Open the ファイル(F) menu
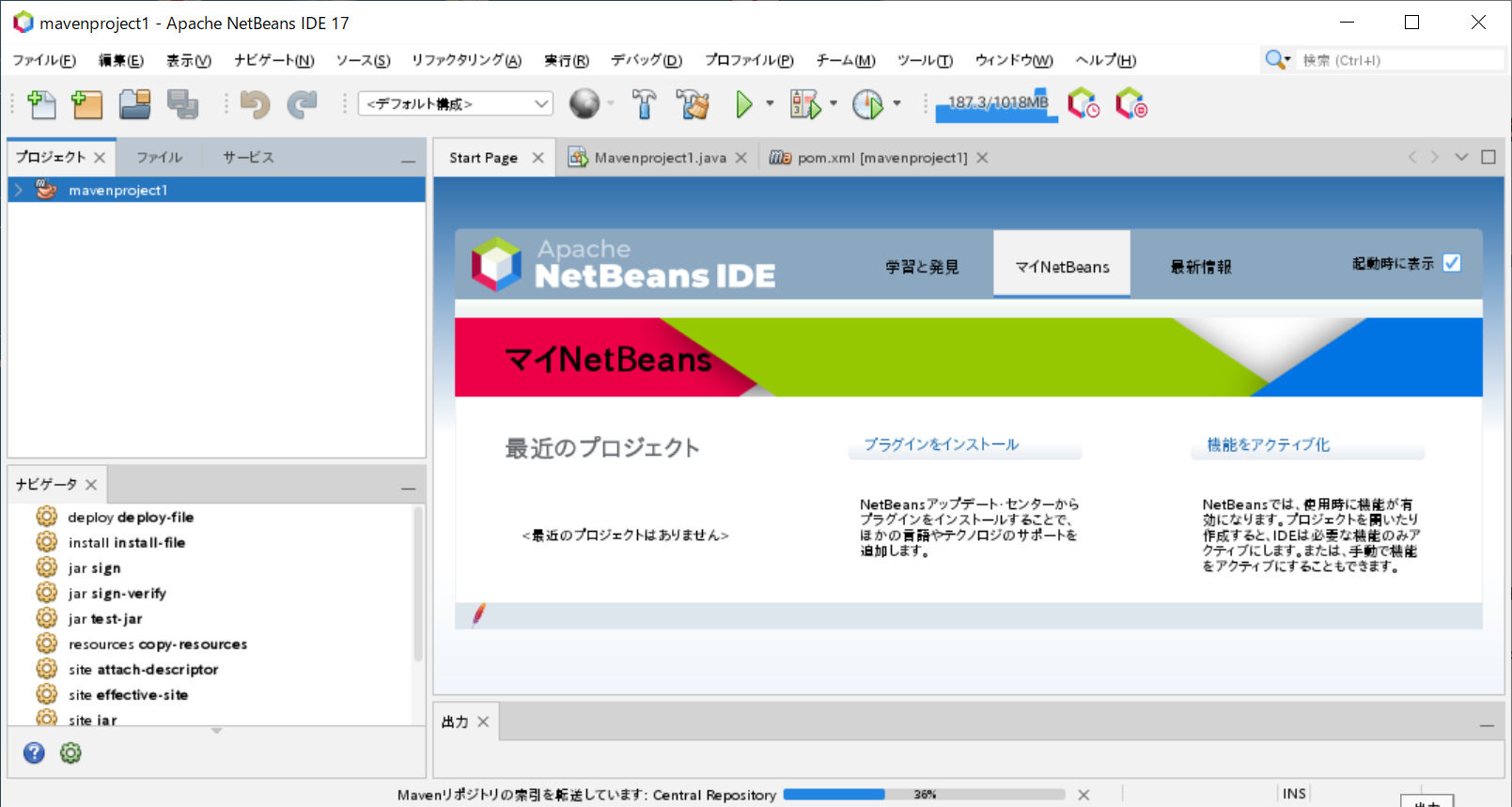The image size is (1512, 807). [x=44, y=60]
